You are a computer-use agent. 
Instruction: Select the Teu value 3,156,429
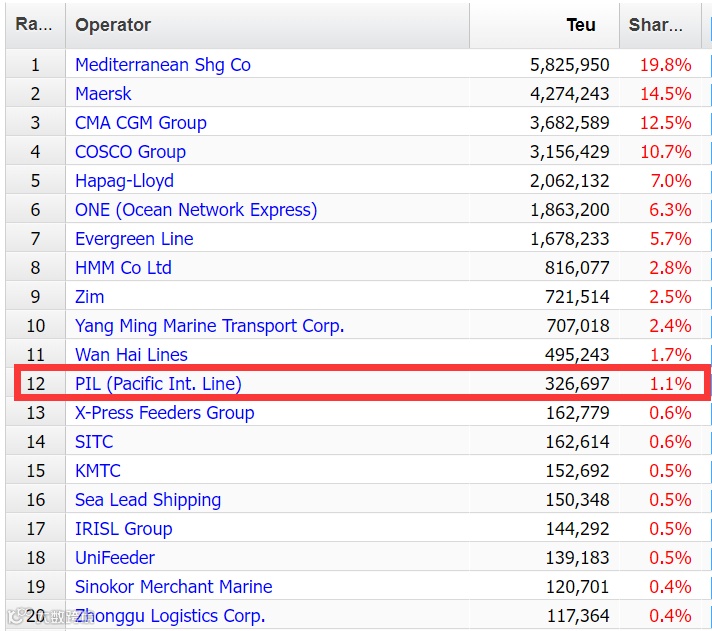coord(569,152)
